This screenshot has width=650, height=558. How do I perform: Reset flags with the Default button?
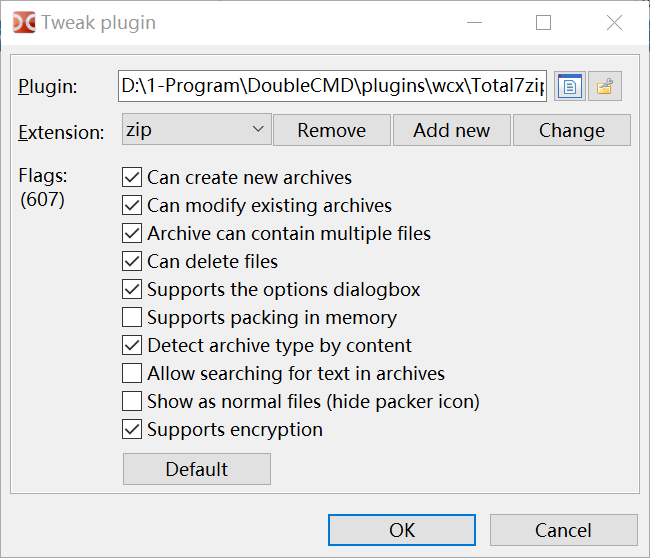pos(196,469)
